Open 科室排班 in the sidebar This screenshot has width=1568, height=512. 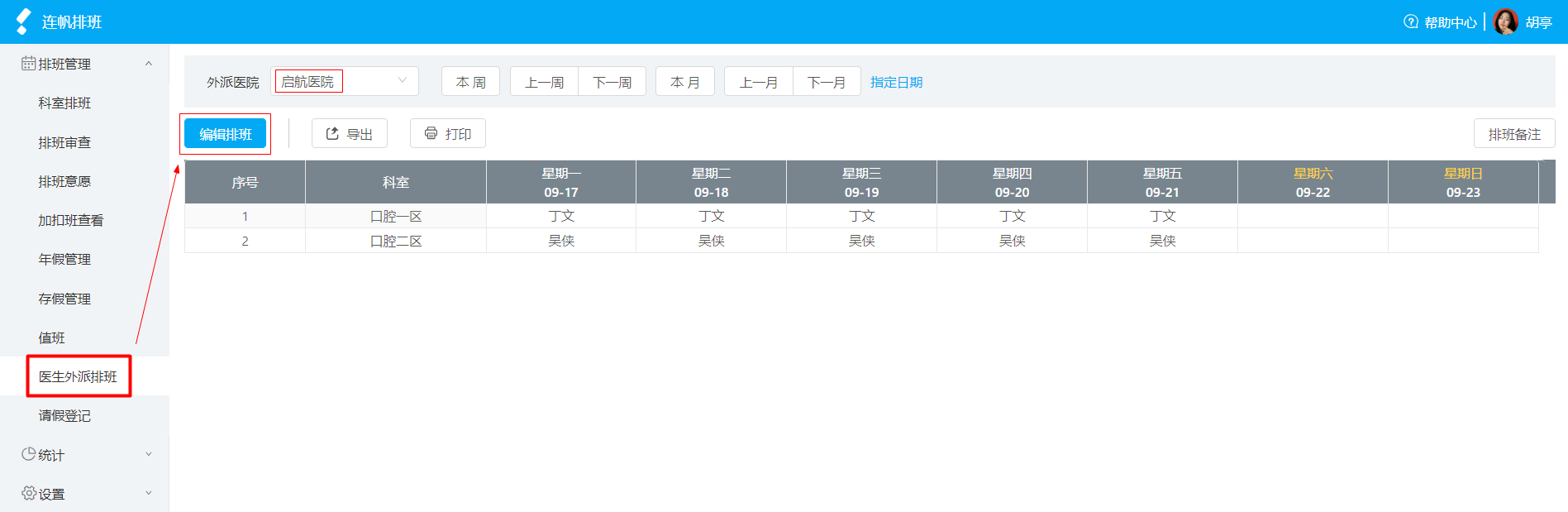click(x=64, y=103)
